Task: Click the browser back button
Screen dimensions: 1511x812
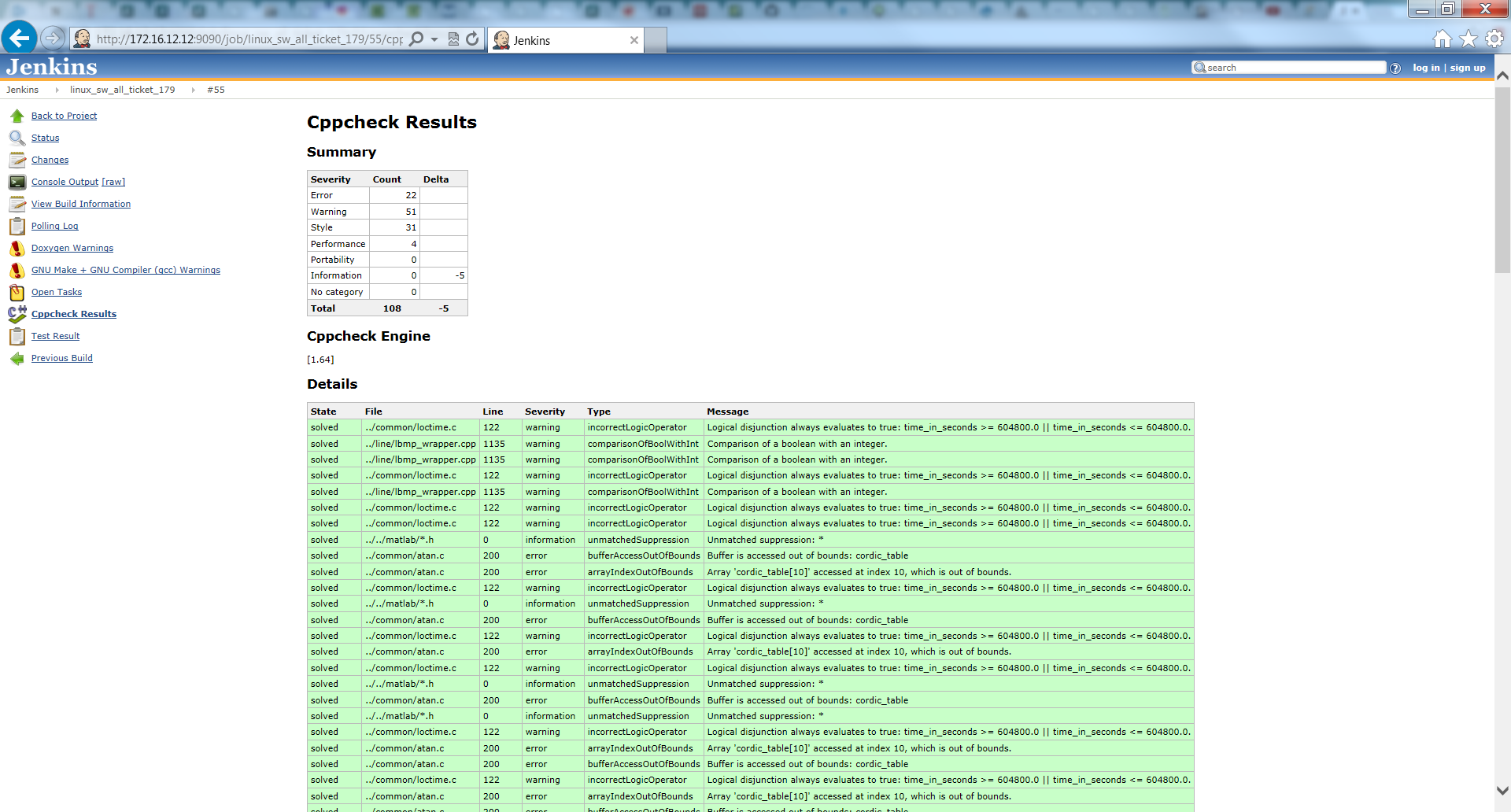Action: point(19,38)
